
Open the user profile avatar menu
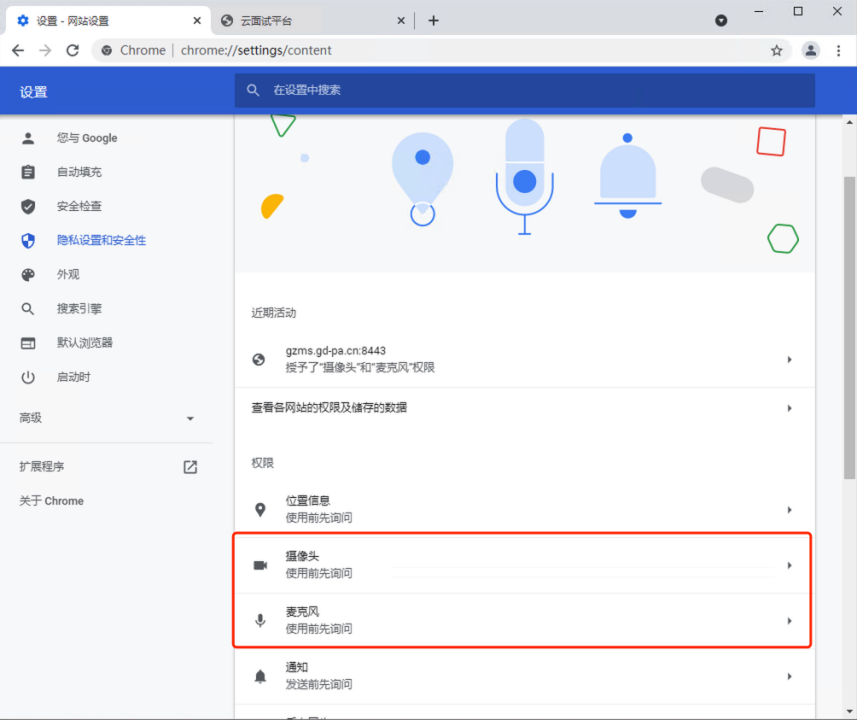(811, 51)
